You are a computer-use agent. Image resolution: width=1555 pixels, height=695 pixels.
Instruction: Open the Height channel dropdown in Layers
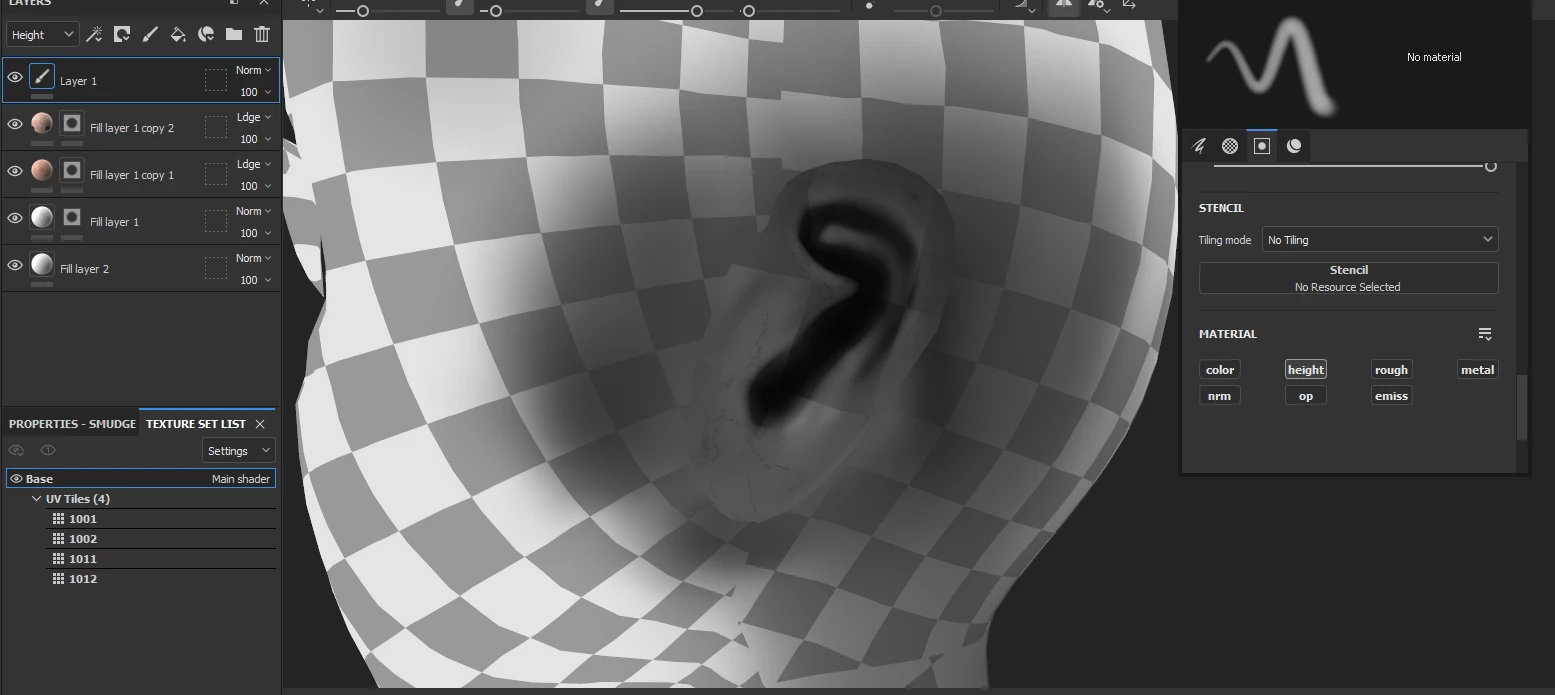[42, 34]
